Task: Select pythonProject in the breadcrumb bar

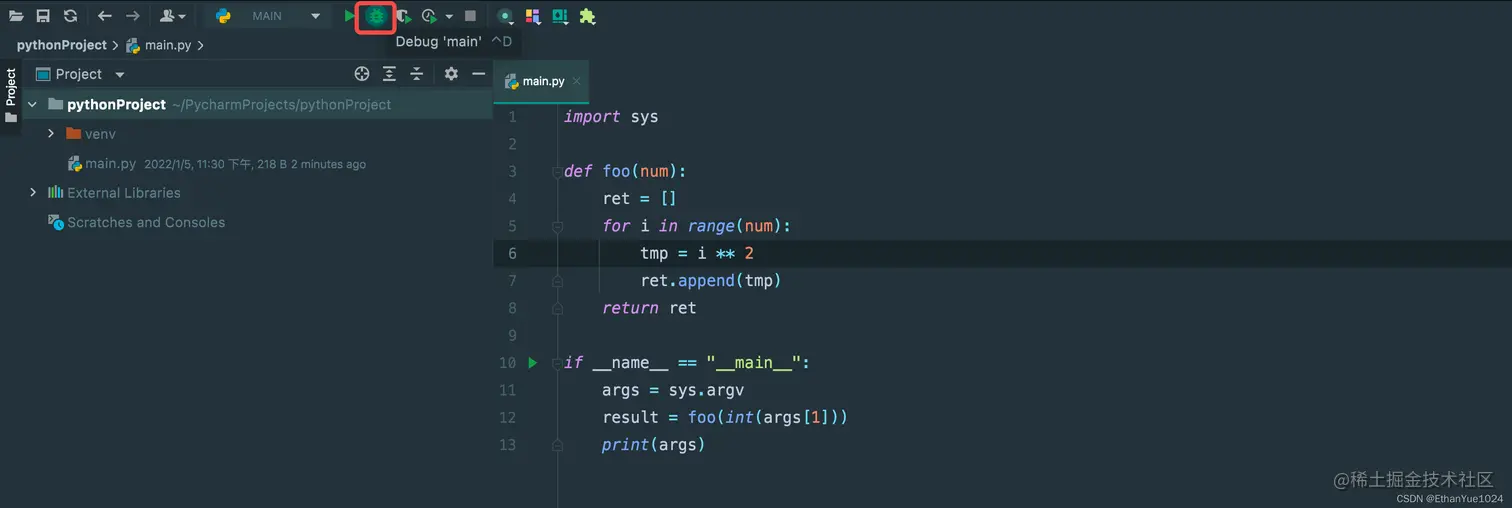Action: pos(62,45)
